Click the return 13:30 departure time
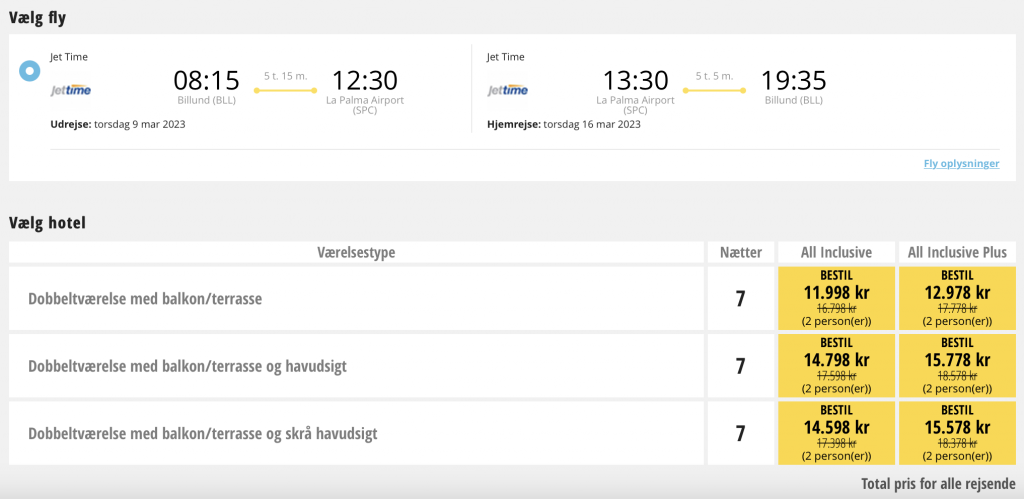1024x499 pixels. [x=635, y=80]
